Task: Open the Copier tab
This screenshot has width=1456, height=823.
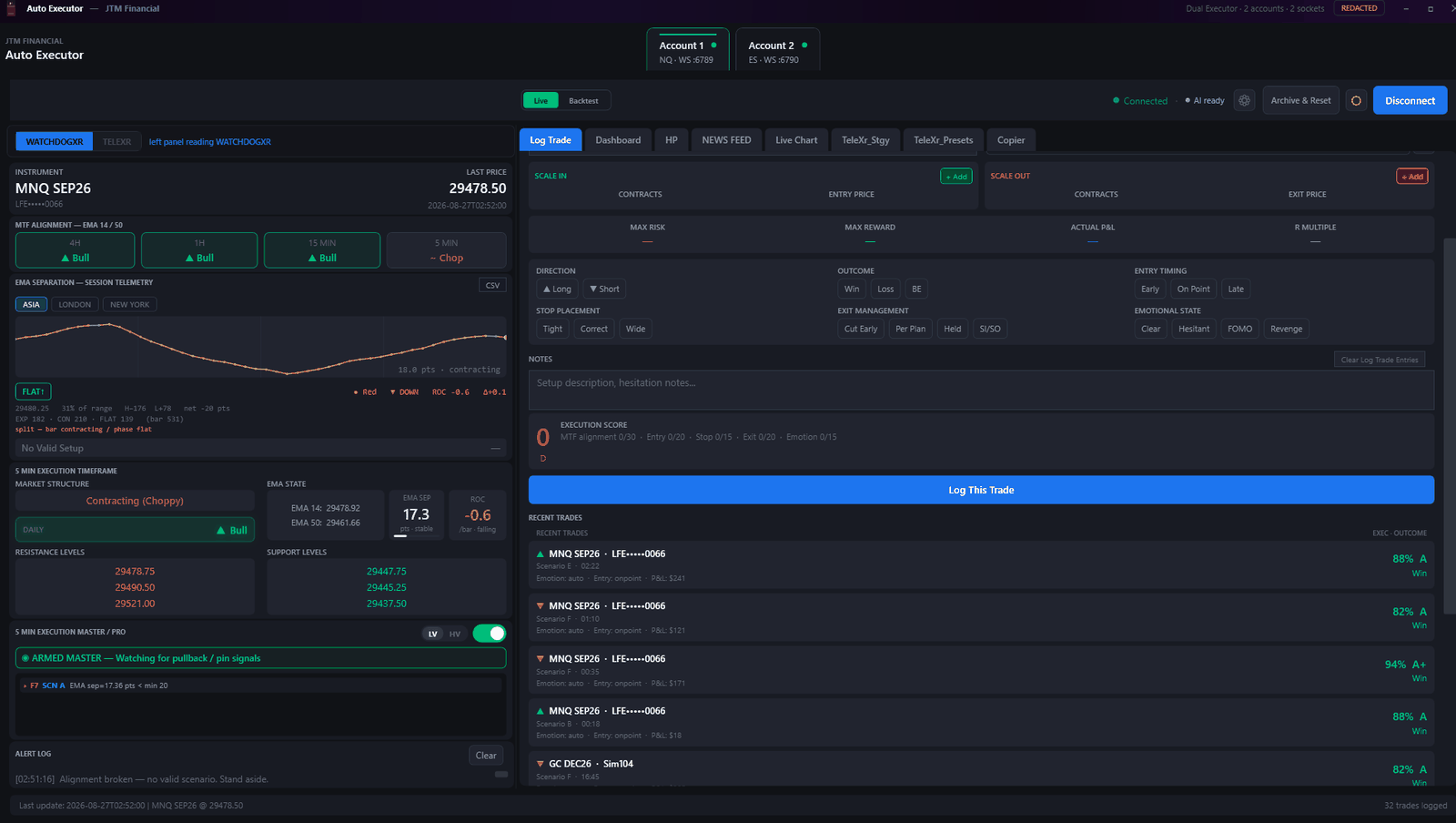Action: (1011, 140)
